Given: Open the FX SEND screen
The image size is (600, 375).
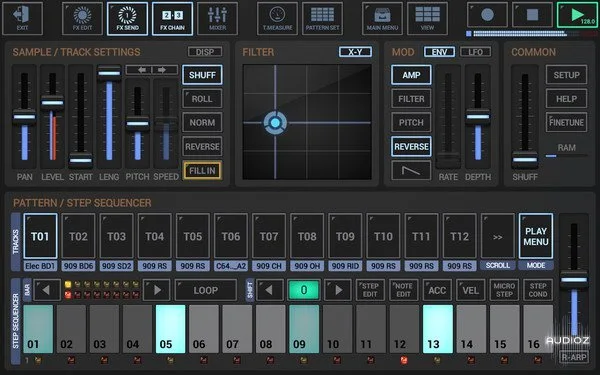Looking at the screenshot, I should pos(127,18).
